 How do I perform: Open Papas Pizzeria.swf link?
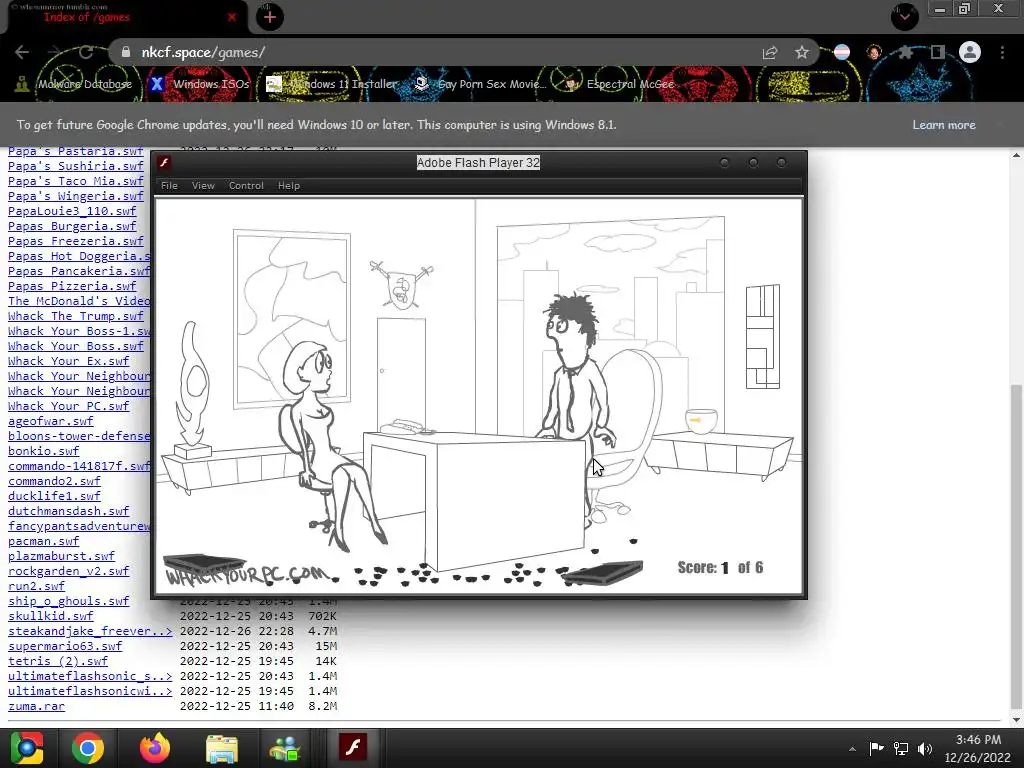click(x=72, y=286)
